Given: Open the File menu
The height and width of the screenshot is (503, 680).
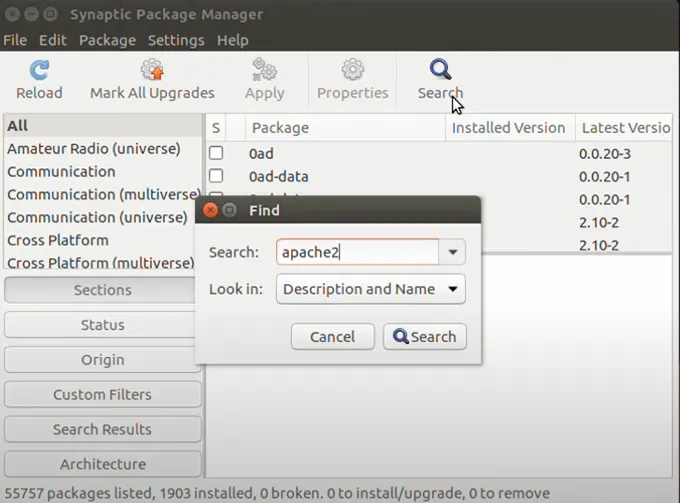Looking at the screenshot, I should pos(15,40).
